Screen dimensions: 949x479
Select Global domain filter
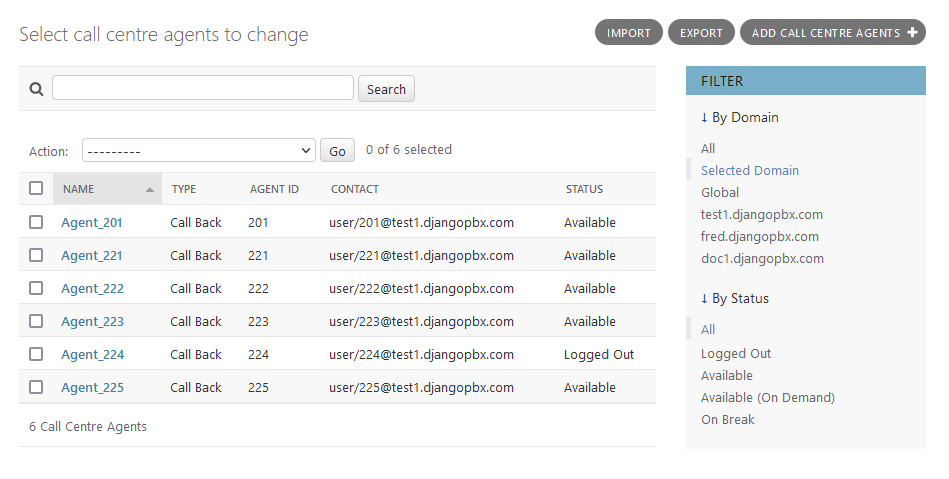(720, 192)
